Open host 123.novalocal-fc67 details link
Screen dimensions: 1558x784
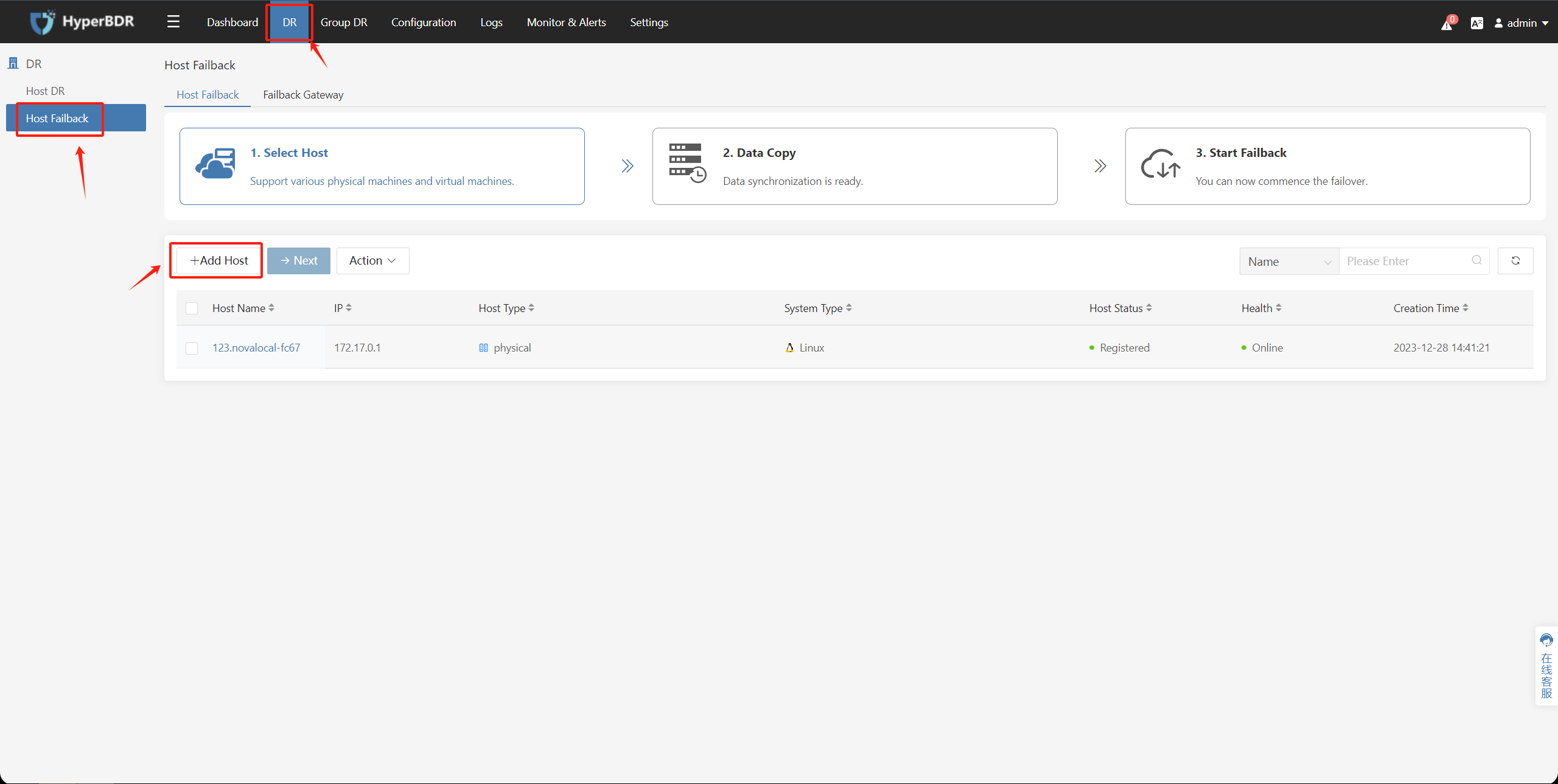click(x=256, y=348)
